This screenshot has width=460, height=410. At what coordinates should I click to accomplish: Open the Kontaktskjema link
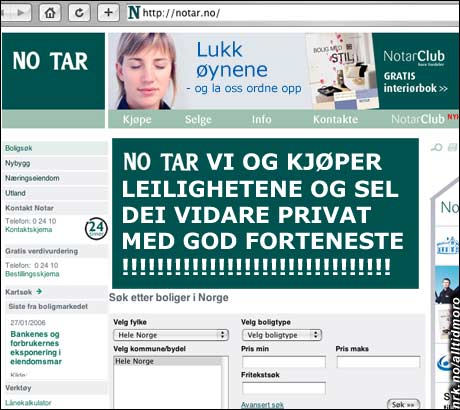tap(29, 229)
